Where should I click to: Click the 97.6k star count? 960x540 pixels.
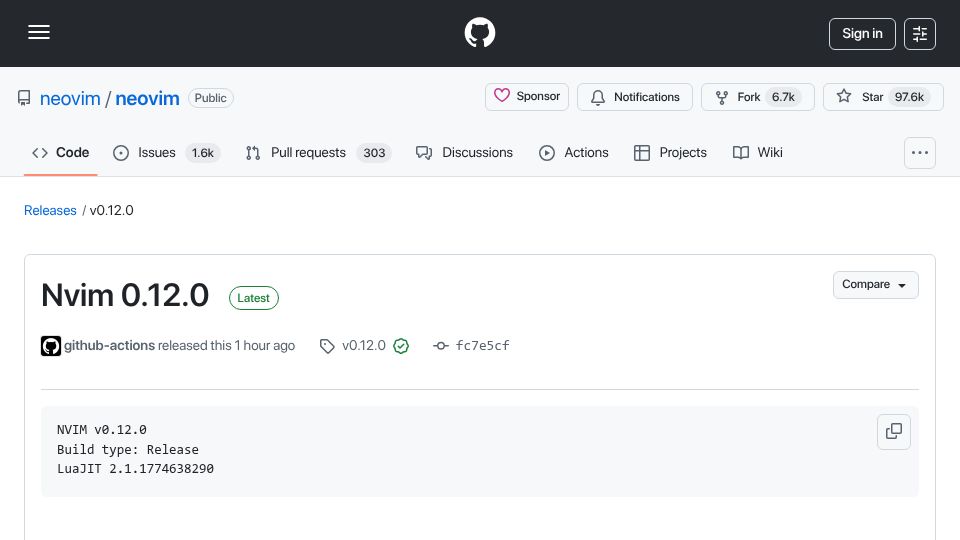tap(909, 97)
